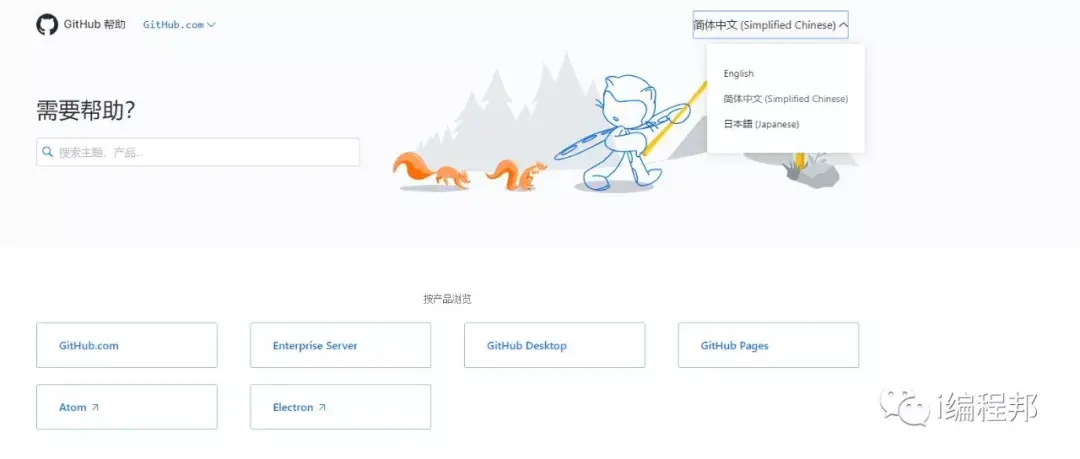The width and height of the screenshot is (1080, 459).
Task: Click the GitHub 帮助 header link
Action: point(94,25)
